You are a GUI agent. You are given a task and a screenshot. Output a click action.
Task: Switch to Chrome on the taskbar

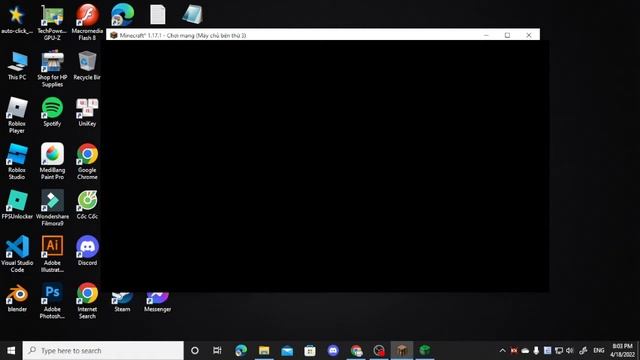(x=356, y=350)
